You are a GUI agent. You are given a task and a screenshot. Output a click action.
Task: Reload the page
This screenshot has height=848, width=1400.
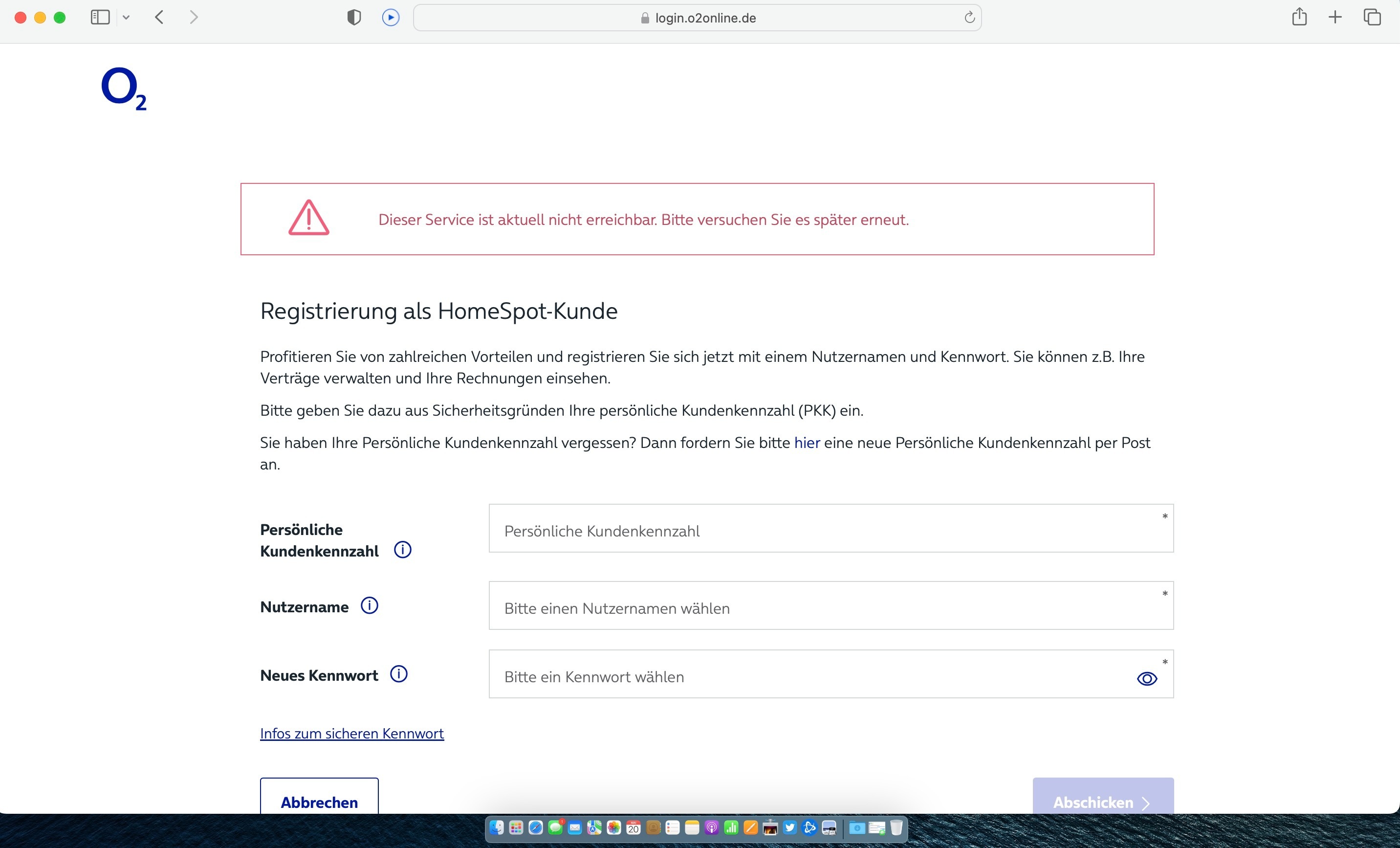pyautogui.click(x=969, y=18)
